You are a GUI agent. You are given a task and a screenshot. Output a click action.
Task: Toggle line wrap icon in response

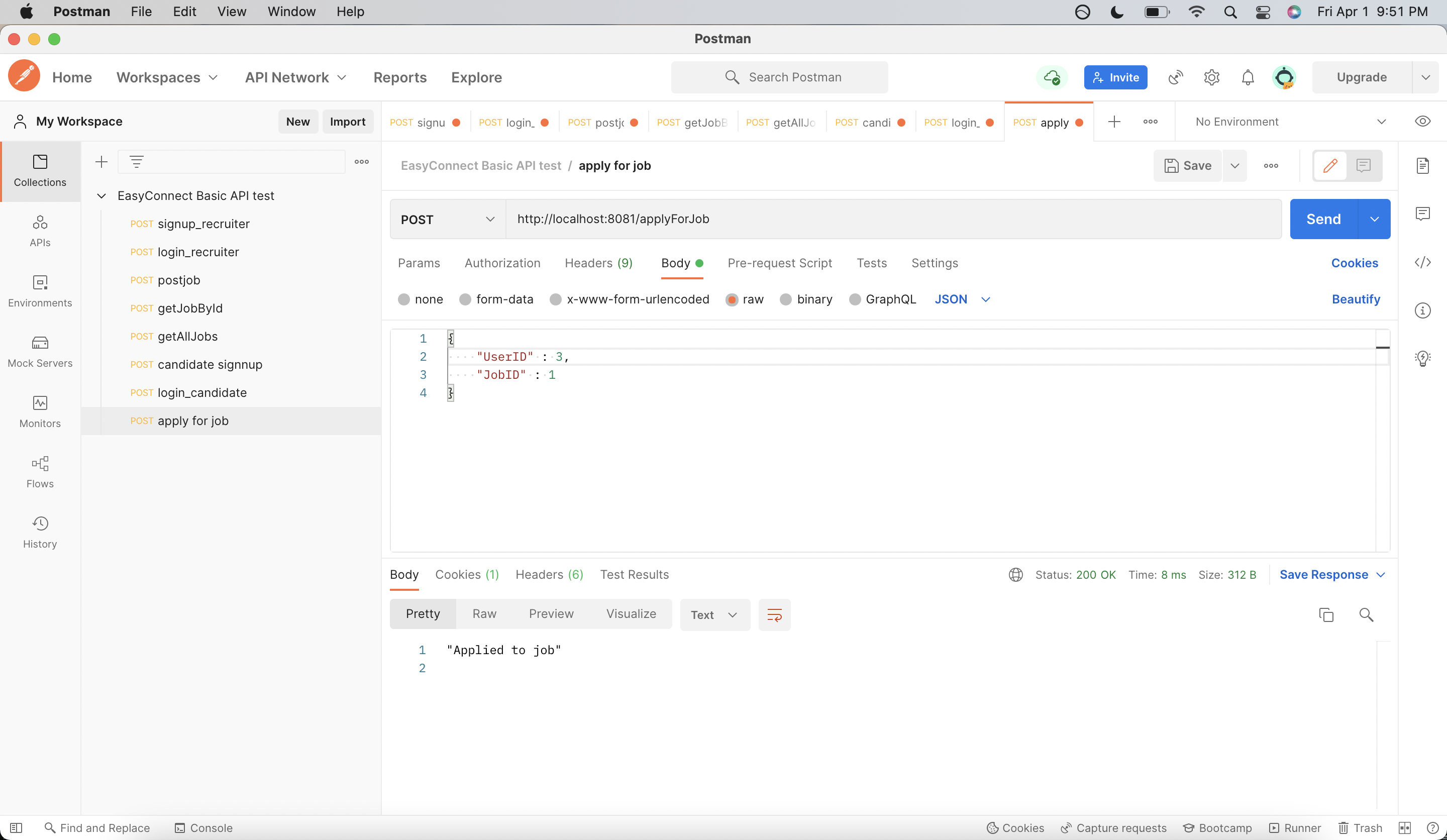click(774, 615)
